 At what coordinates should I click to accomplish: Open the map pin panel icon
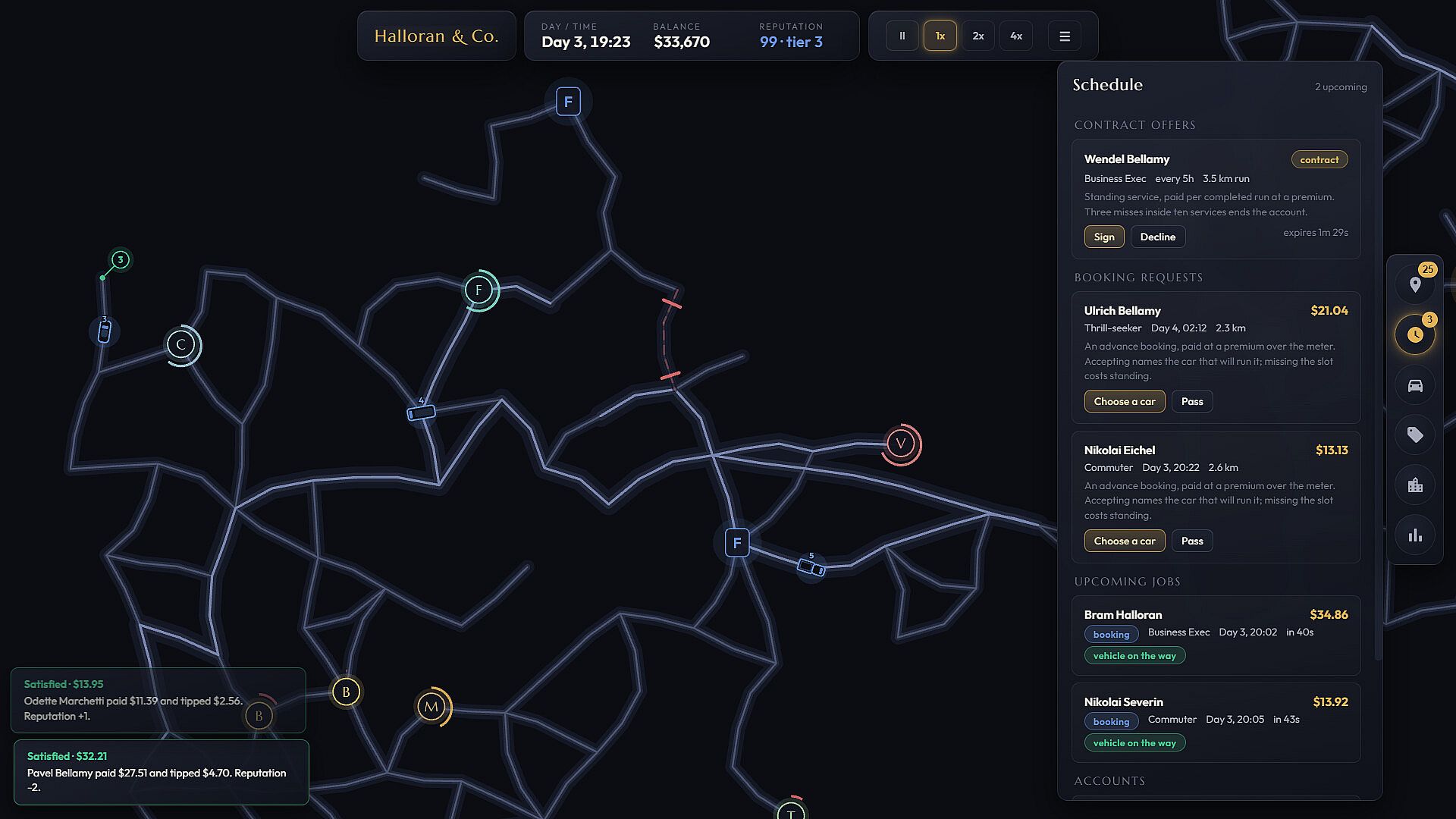click(x=1415, y=285)
